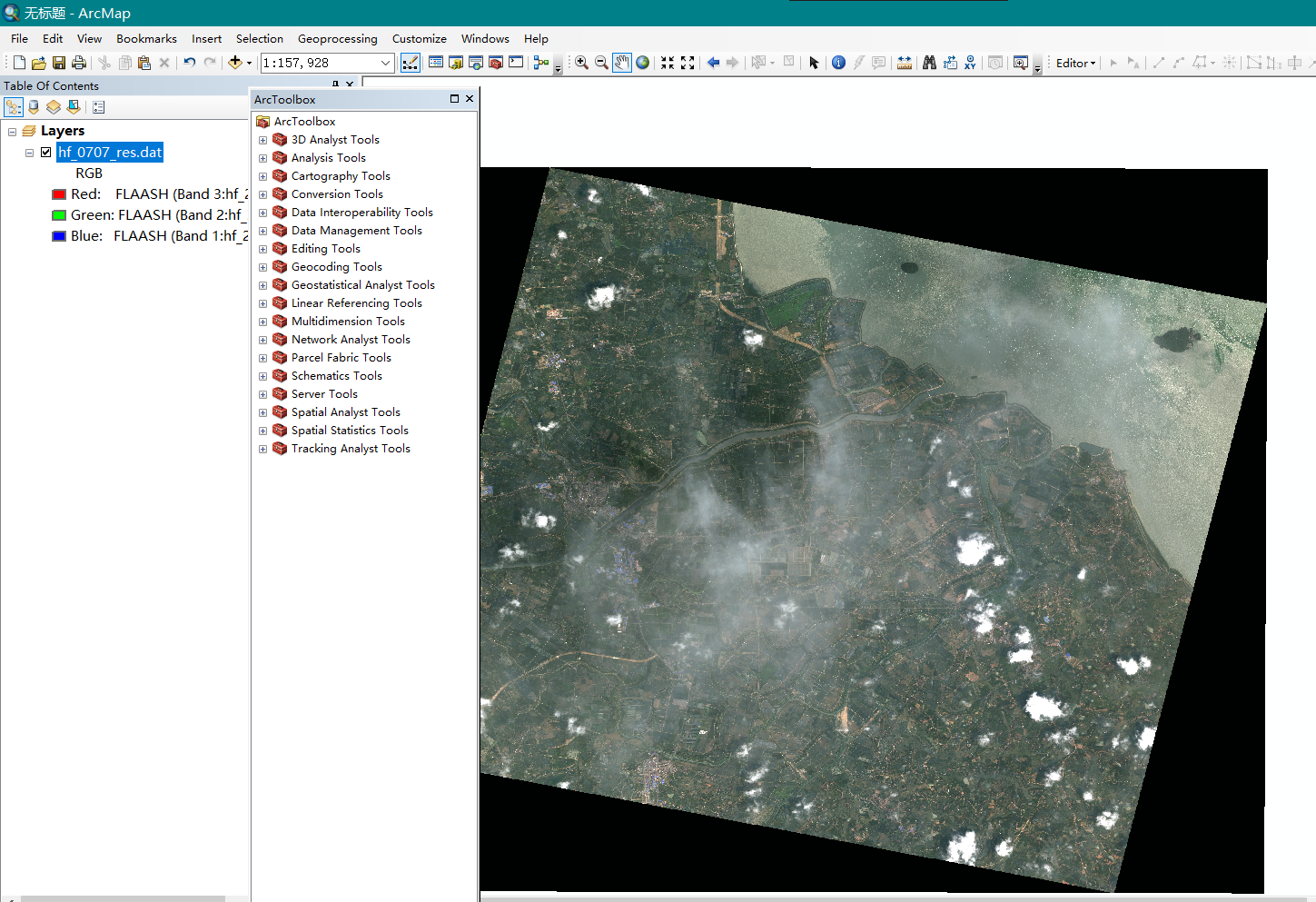Click the Pan hand tool to deactivate it
1316x902 pixels.
pyautogui.click(x=621, y=63)
